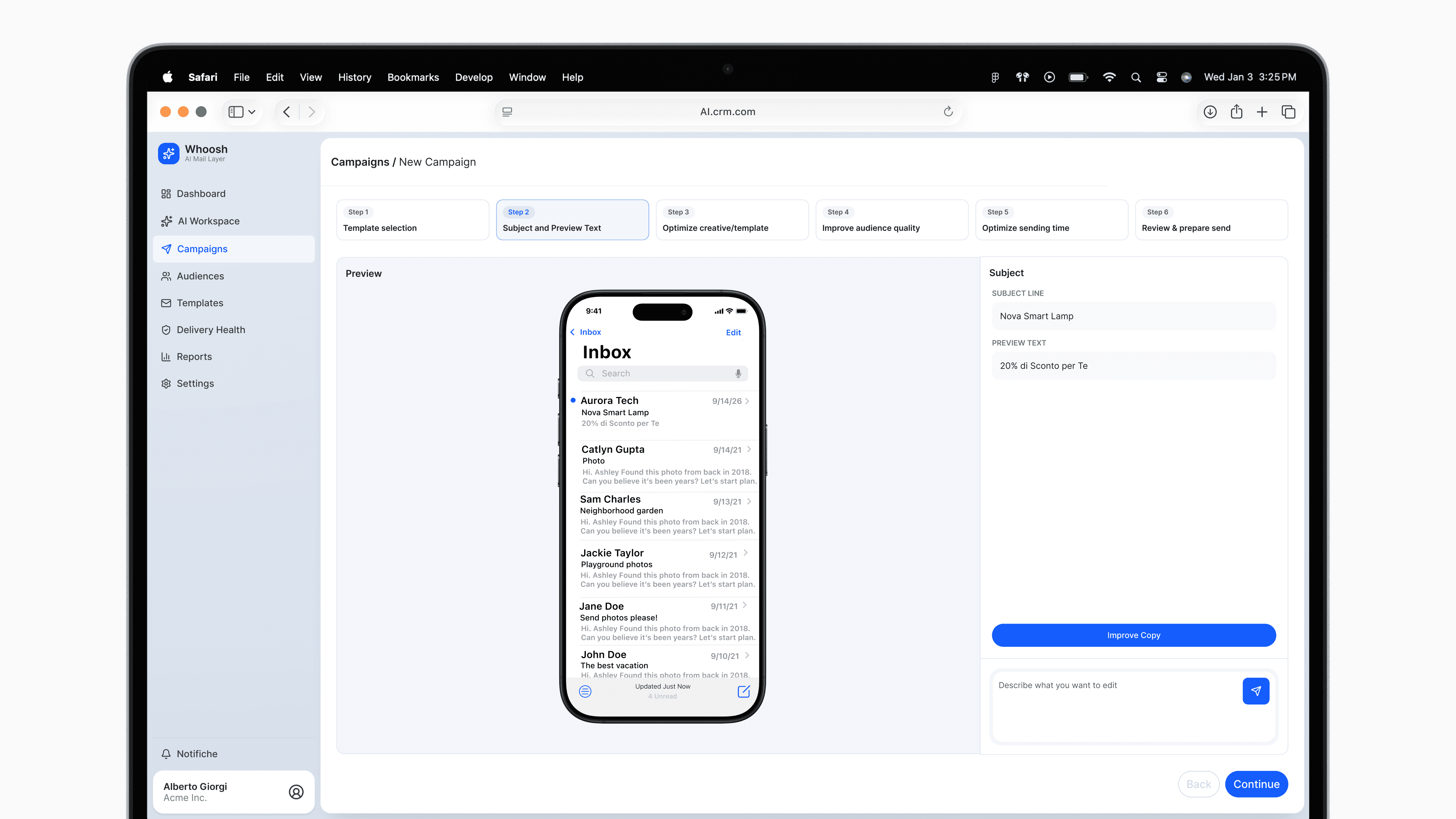
Task: Click the Alberto Giorgi profile avatar icon
Action: [x=296, y=792]
